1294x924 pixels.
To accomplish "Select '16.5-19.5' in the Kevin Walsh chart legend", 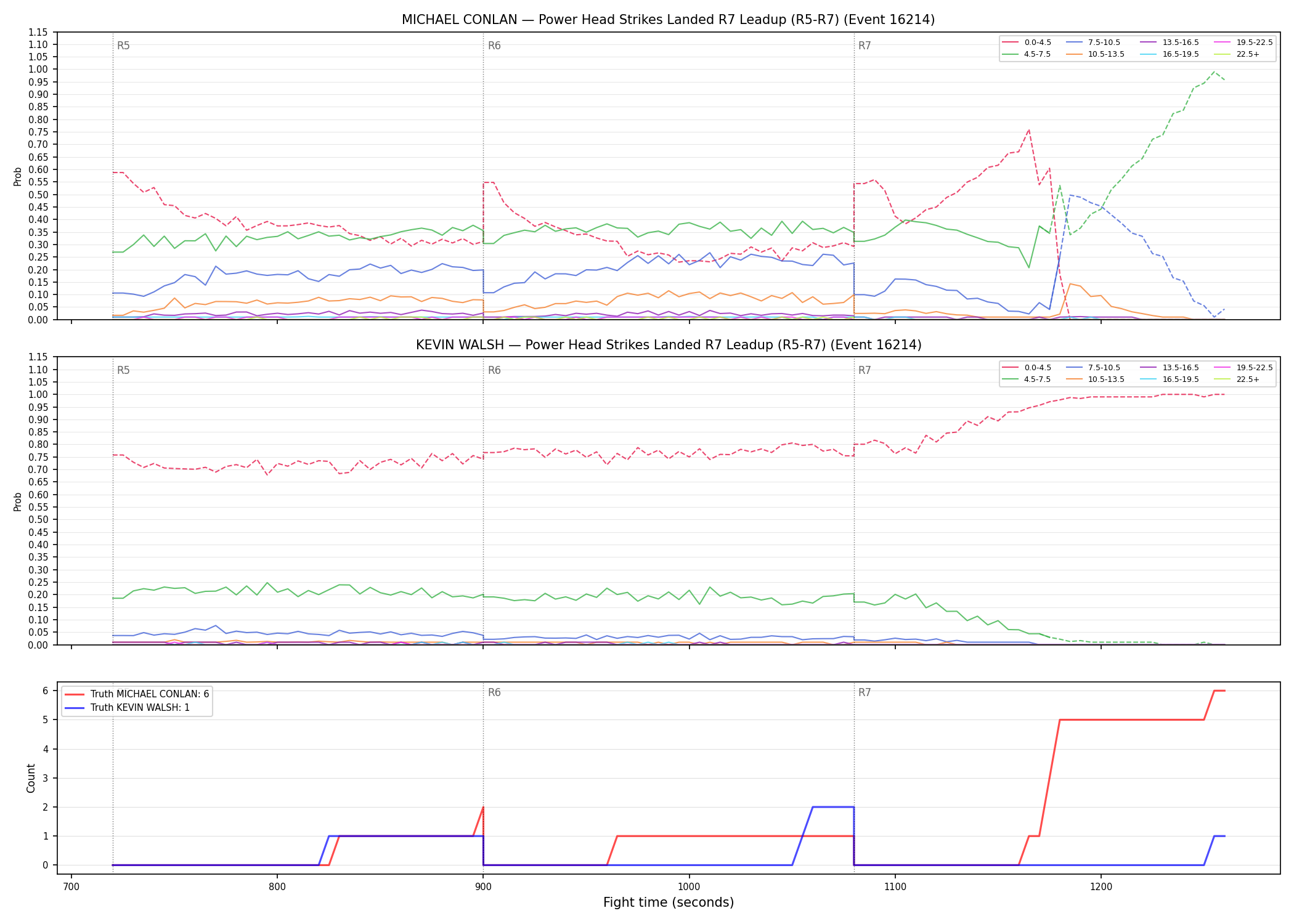I will click(x=1171, y=379).
